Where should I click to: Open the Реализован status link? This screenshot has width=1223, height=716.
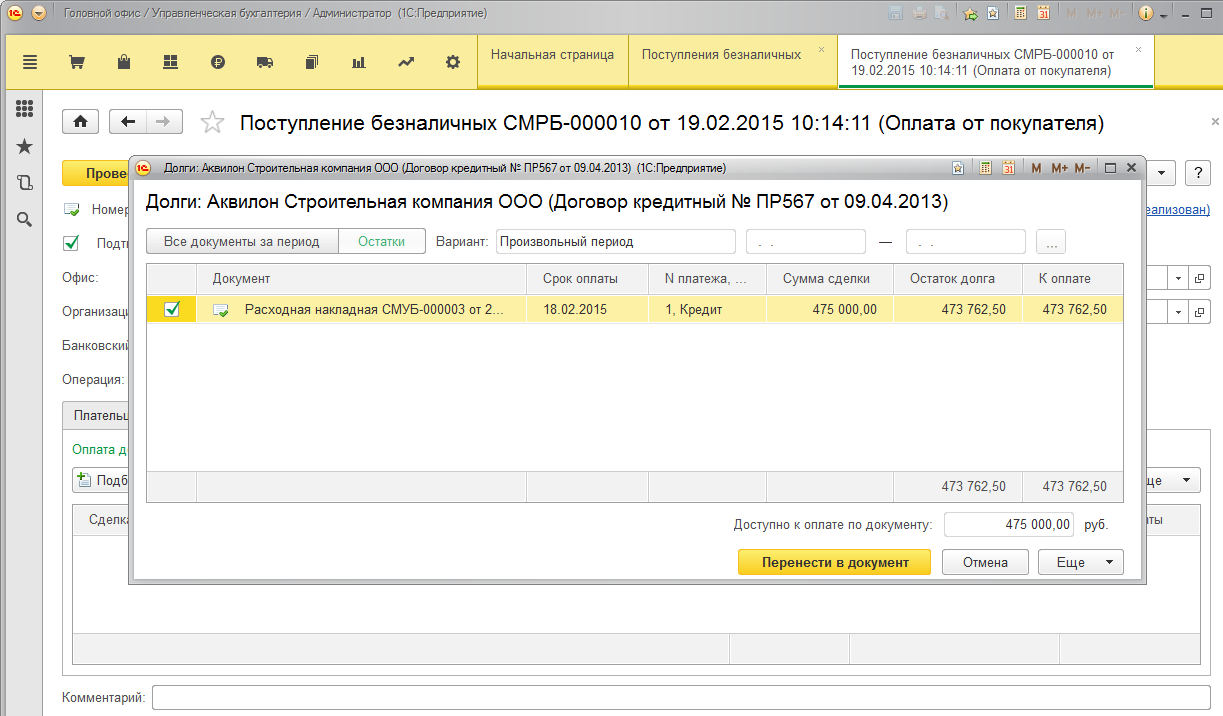point(1177,209)
